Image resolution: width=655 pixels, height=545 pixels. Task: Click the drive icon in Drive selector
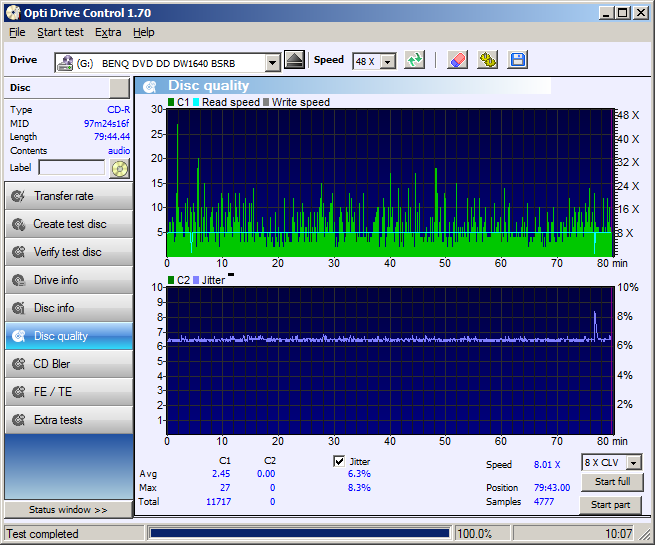click(x=65, y=63)
